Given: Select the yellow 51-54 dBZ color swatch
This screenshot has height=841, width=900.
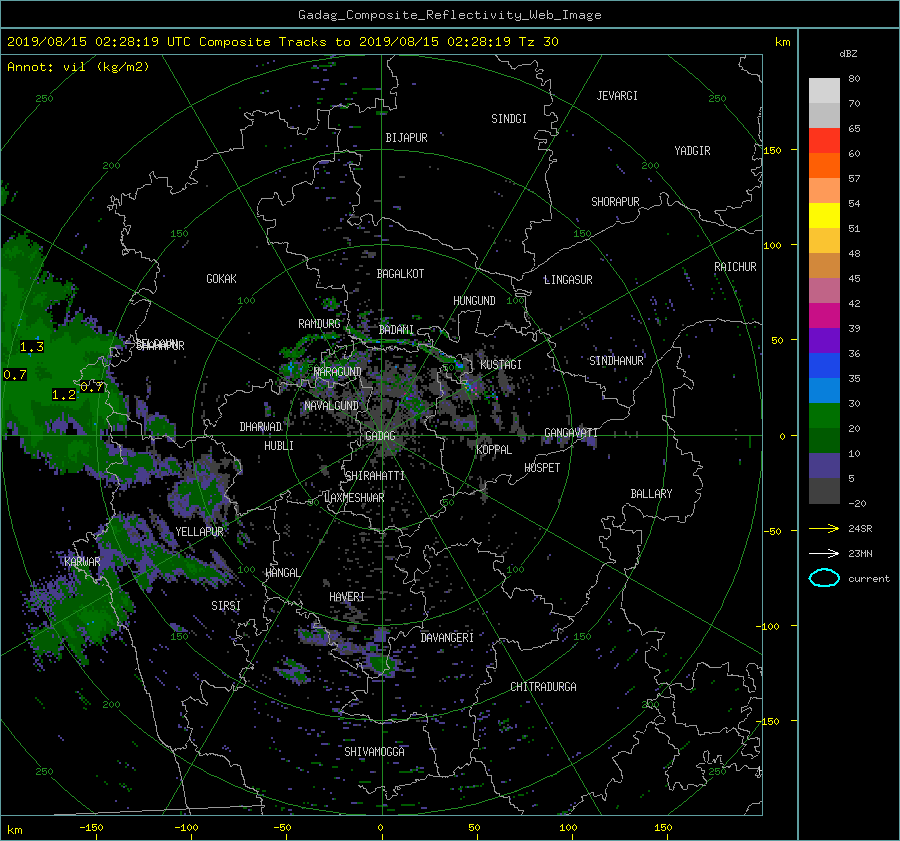Looking at the screenshot, I should (824, 216).
